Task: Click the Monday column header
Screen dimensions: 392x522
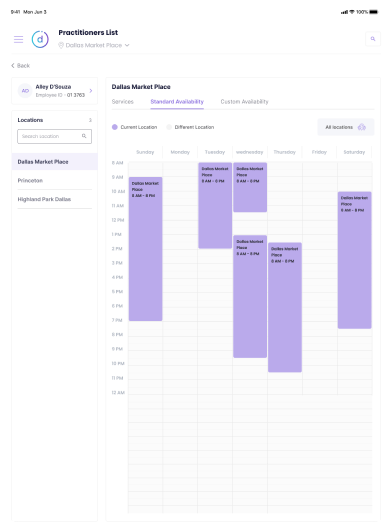Action: click(180, 152)
